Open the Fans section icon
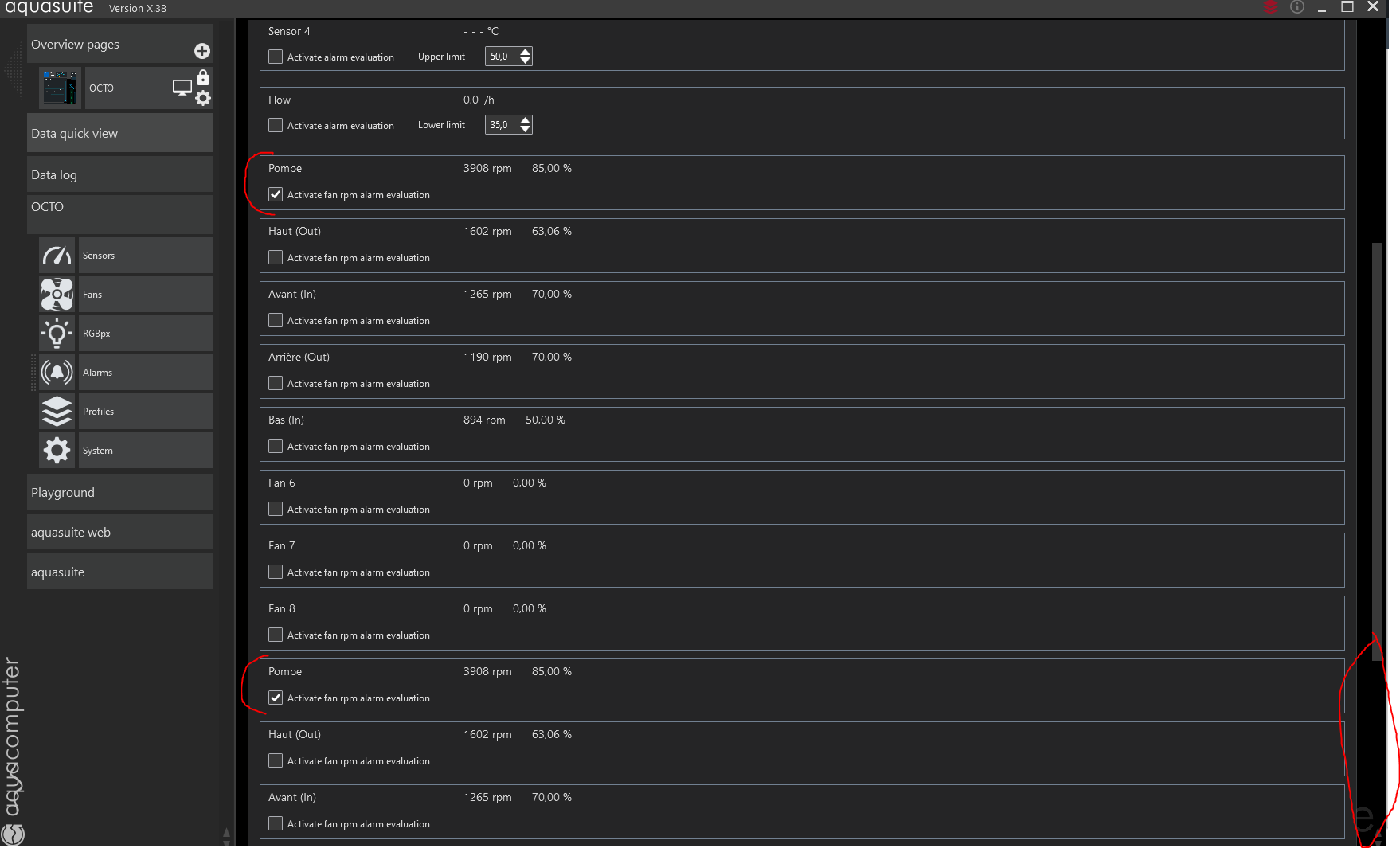 pyautogui.click(x=57, y=295)
